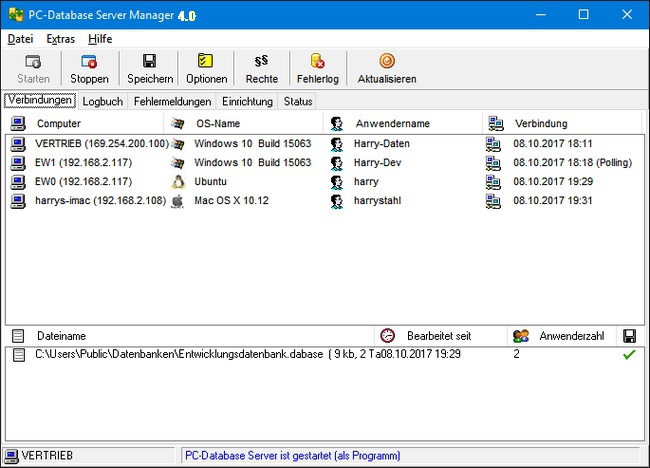The width and height of the screenshot is (650, 468).
Task: Open Optionen from the toolbar
Action: click(206, 62)
